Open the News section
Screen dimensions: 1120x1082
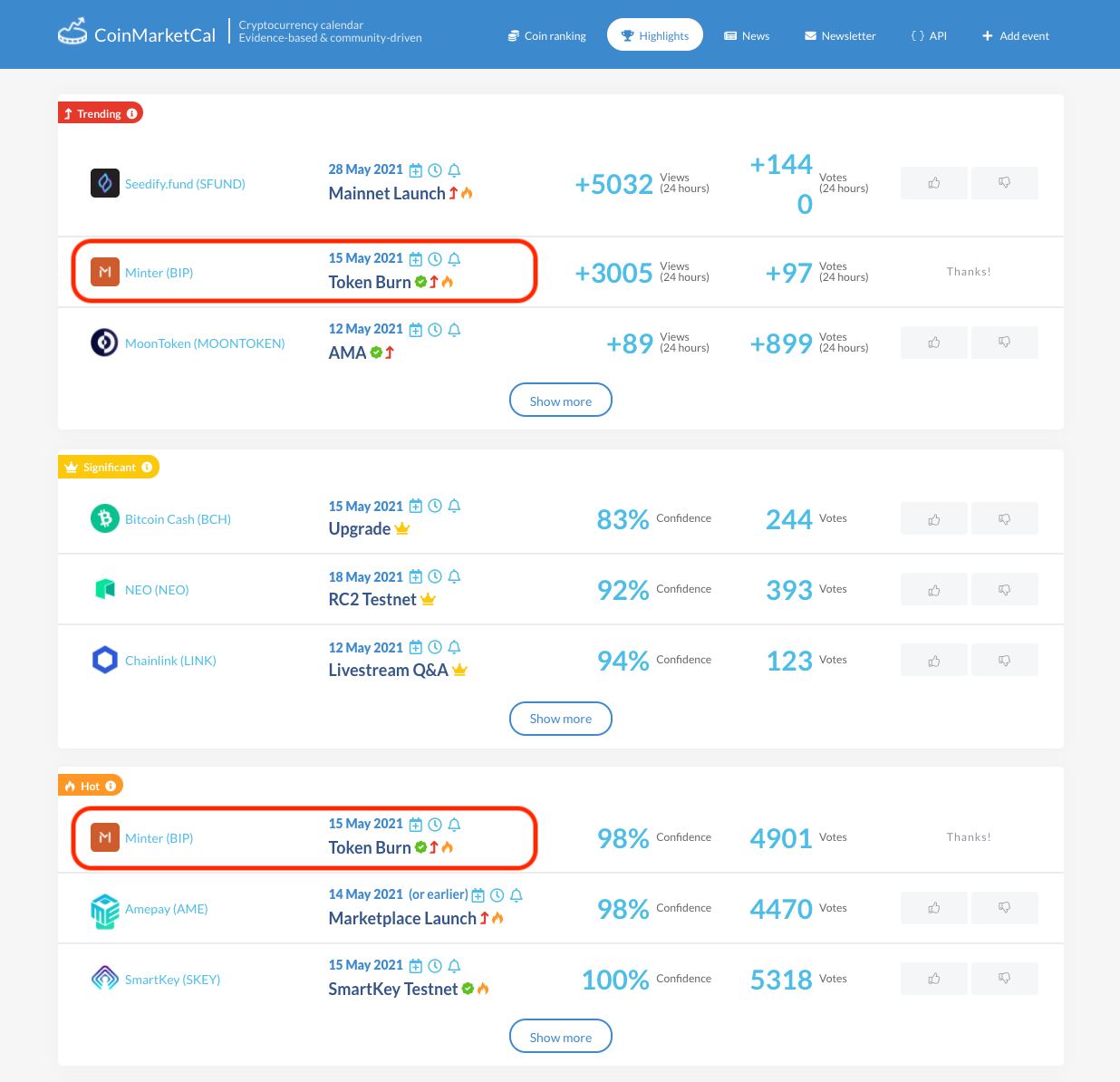coord(747,35)
